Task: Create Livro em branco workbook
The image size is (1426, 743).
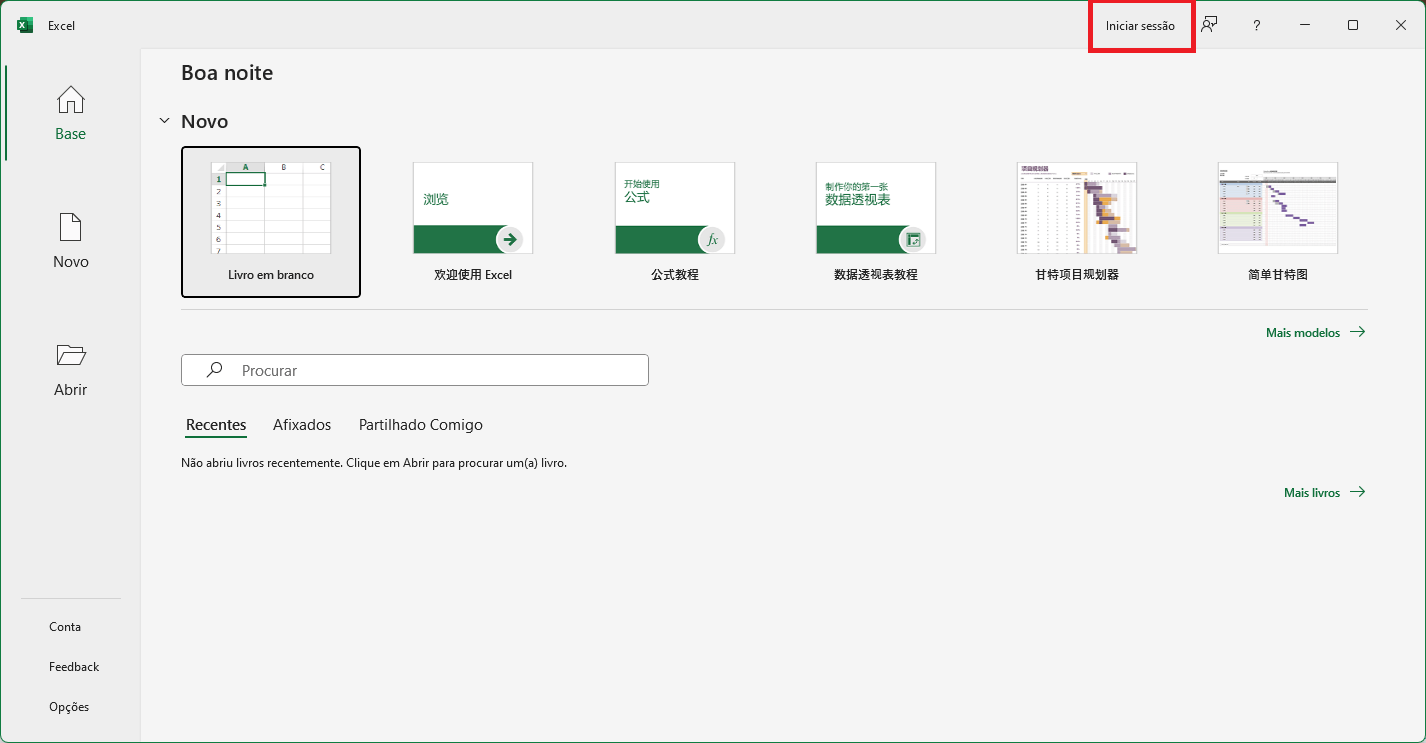Action: pos(271,222)
